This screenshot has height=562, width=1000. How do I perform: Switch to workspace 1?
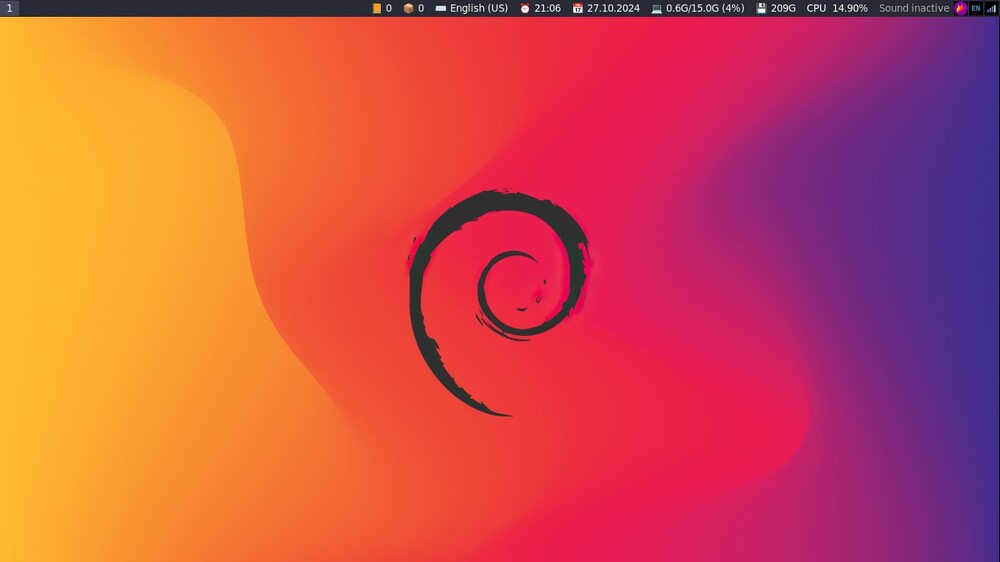[10, 8]
